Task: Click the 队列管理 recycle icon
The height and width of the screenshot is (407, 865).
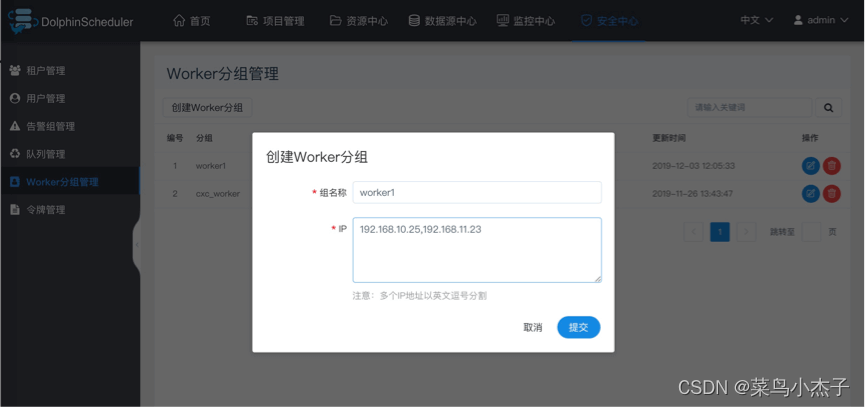Action: pyautogui.click(x=15, y=154)
